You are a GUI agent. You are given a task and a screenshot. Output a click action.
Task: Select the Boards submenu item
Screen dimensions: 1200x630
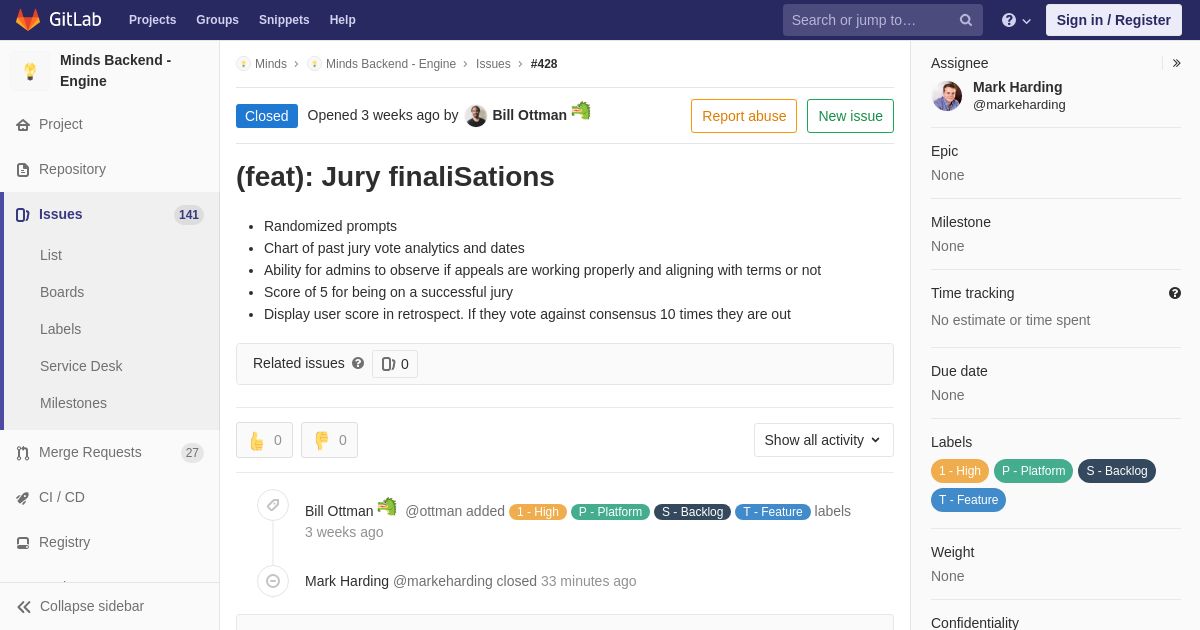pos(62,292)
